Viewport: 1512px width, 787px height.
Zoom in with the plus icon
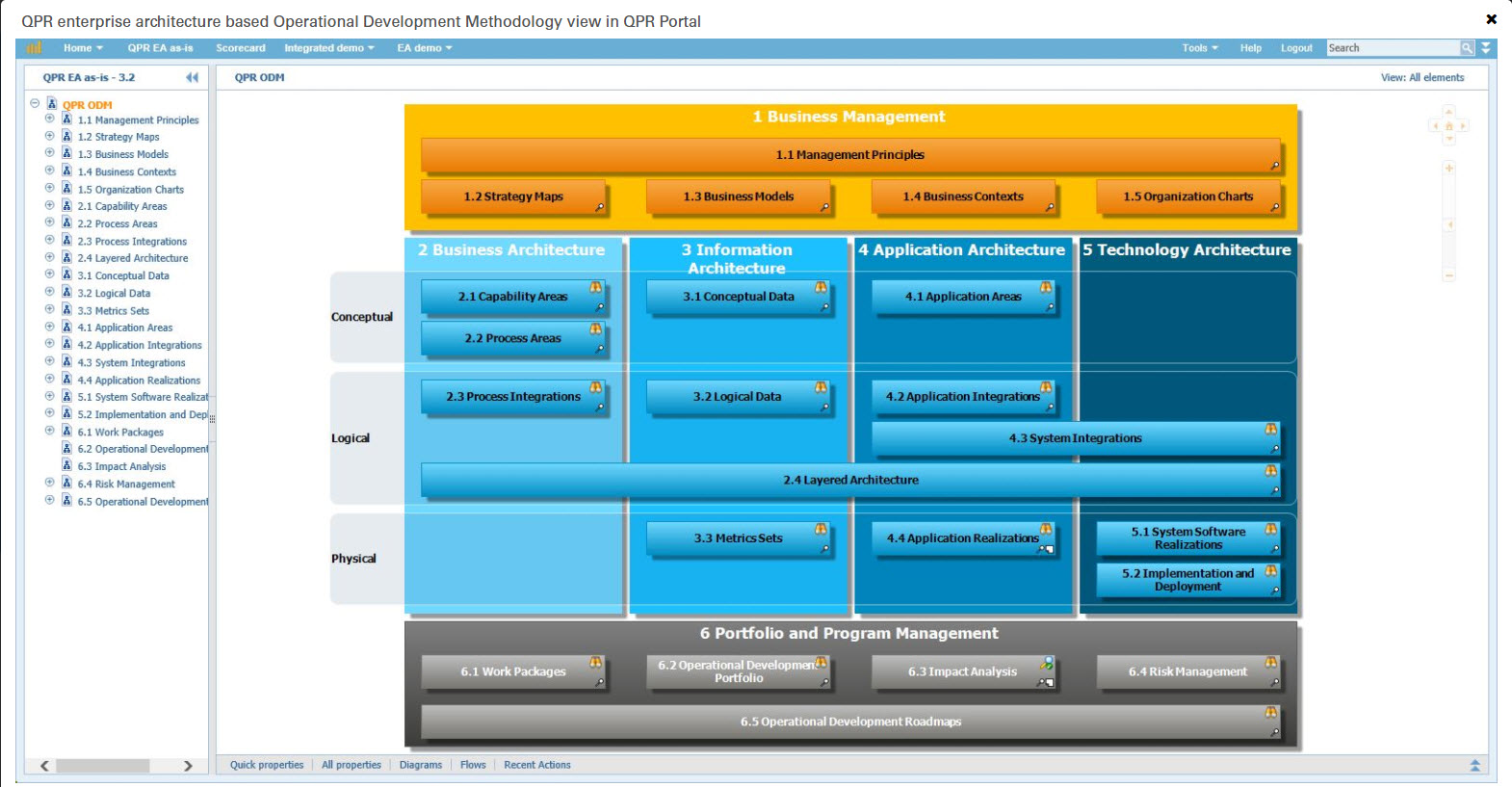pos(1448,168)
